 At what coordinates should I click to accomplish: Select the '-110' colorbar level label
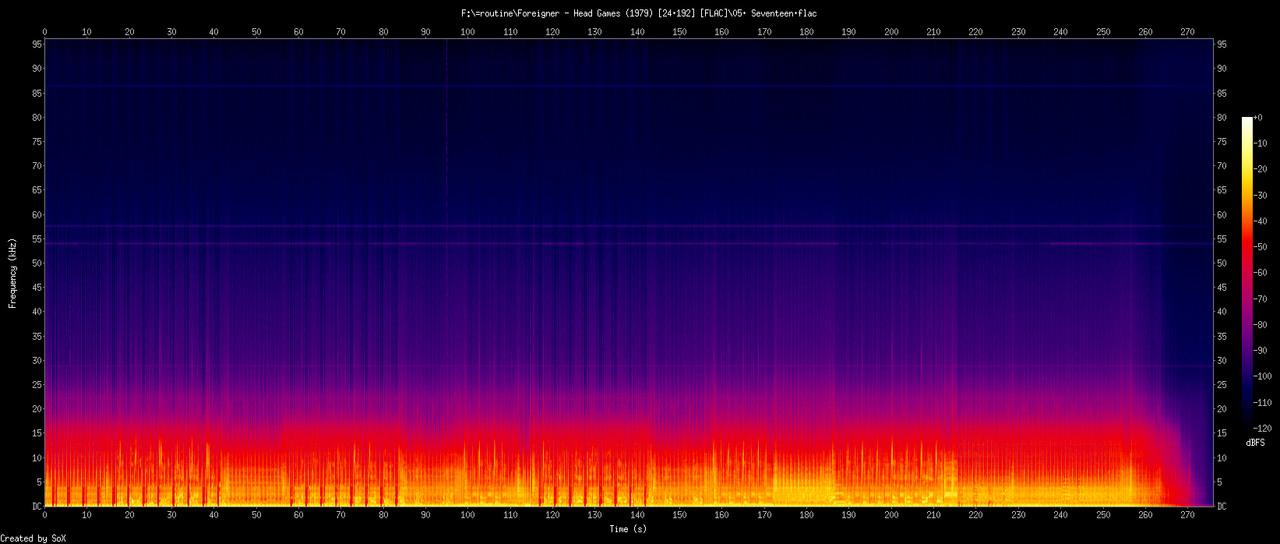(x=1264, y=402)
